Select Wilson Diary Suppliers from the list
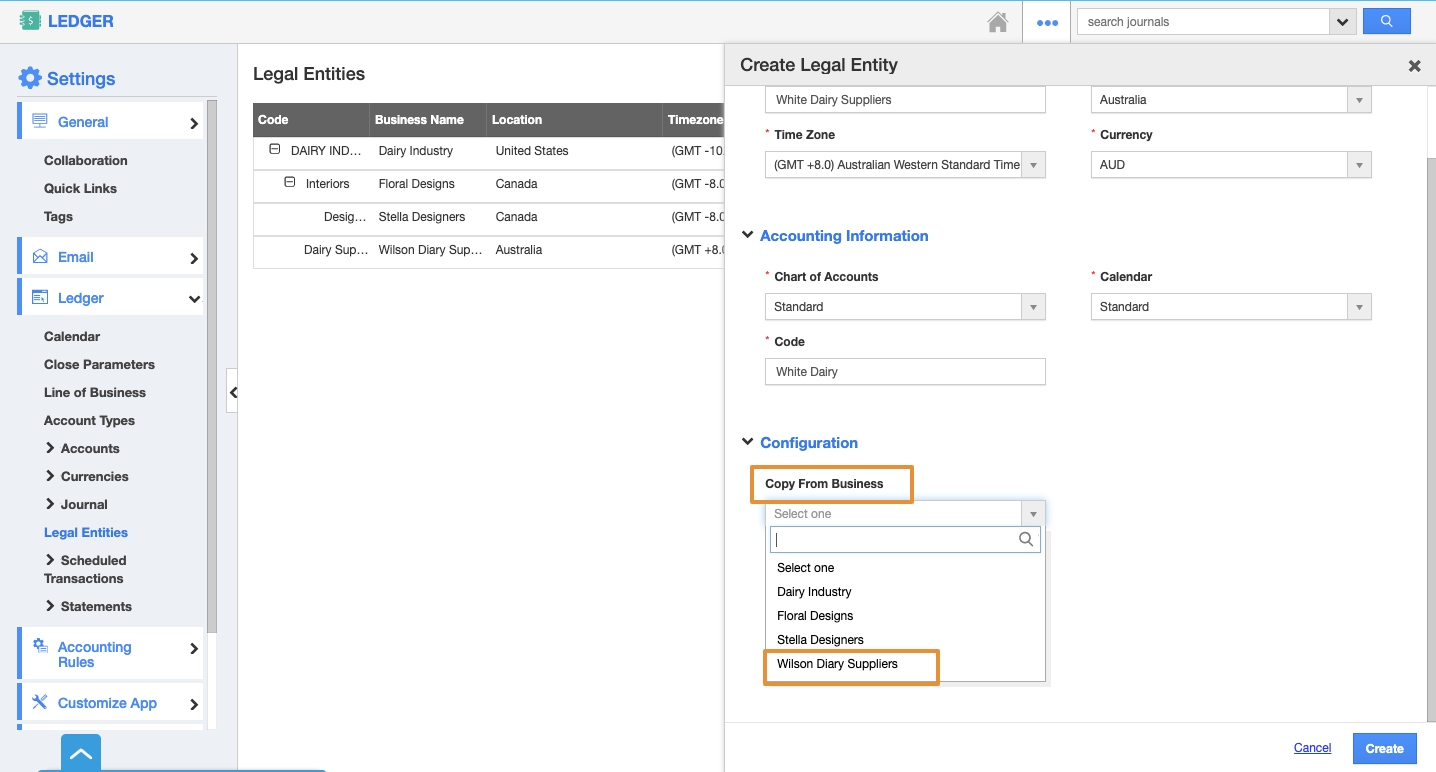The height and width of the screenshot is (772, 1436). tap(837, 664)
